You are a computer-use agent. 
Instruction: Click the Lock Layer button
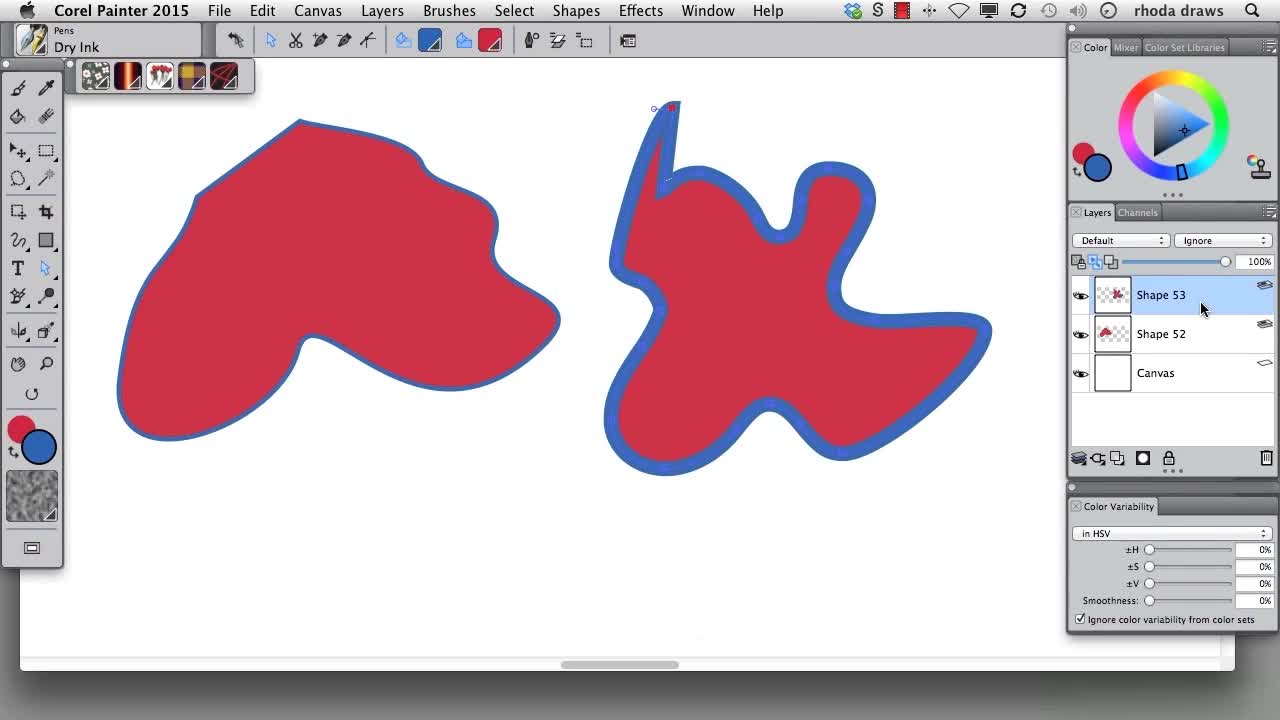1168,459
